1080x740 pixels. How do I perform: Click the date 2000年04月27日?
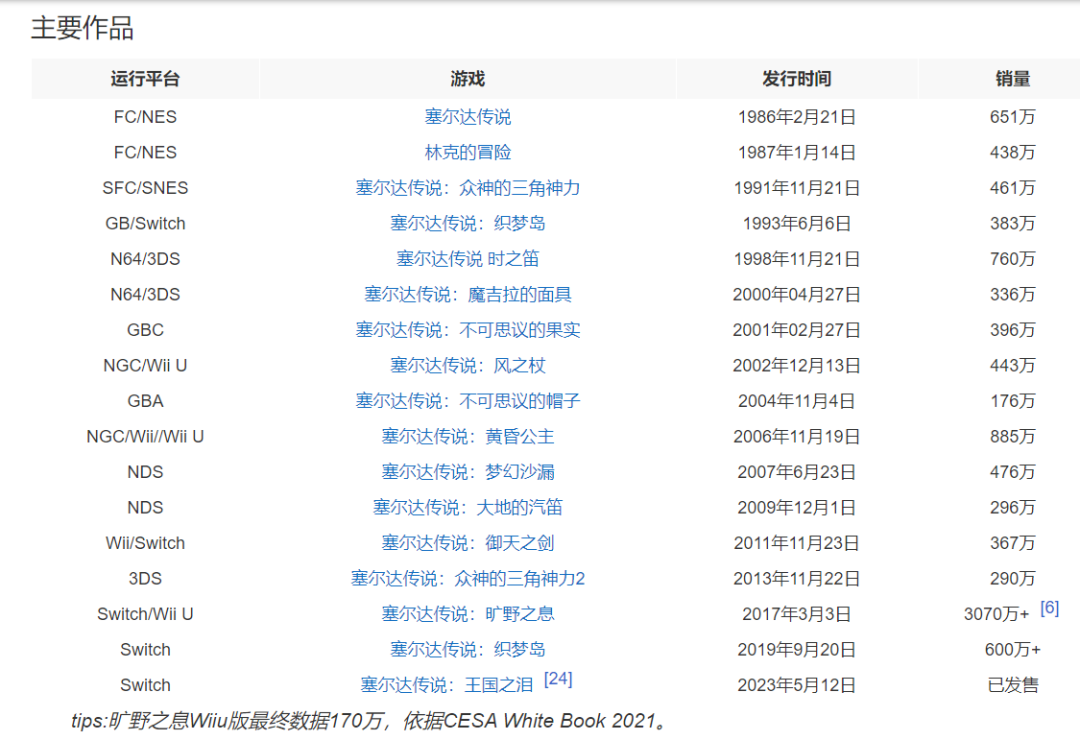tap(796, 294)
